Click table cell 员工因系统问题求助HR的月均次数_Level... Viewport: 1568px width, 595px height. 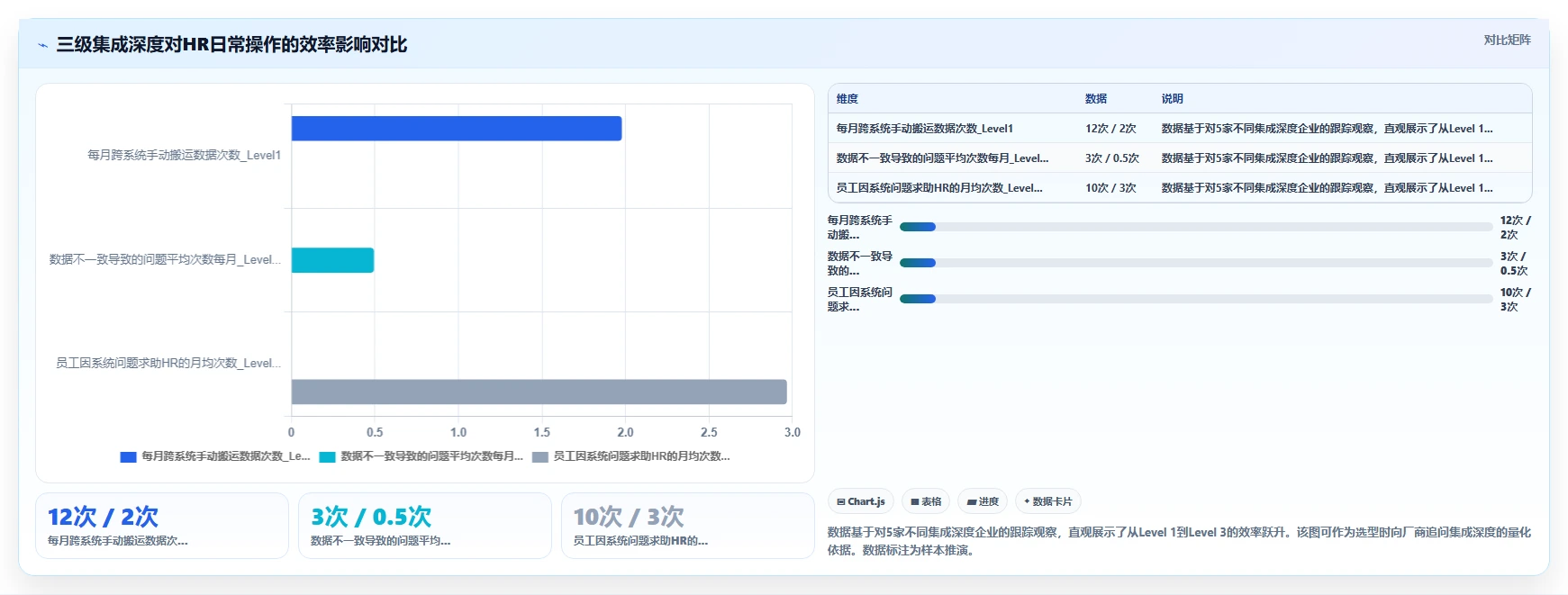pyautogui.click(x=939, y=188)
